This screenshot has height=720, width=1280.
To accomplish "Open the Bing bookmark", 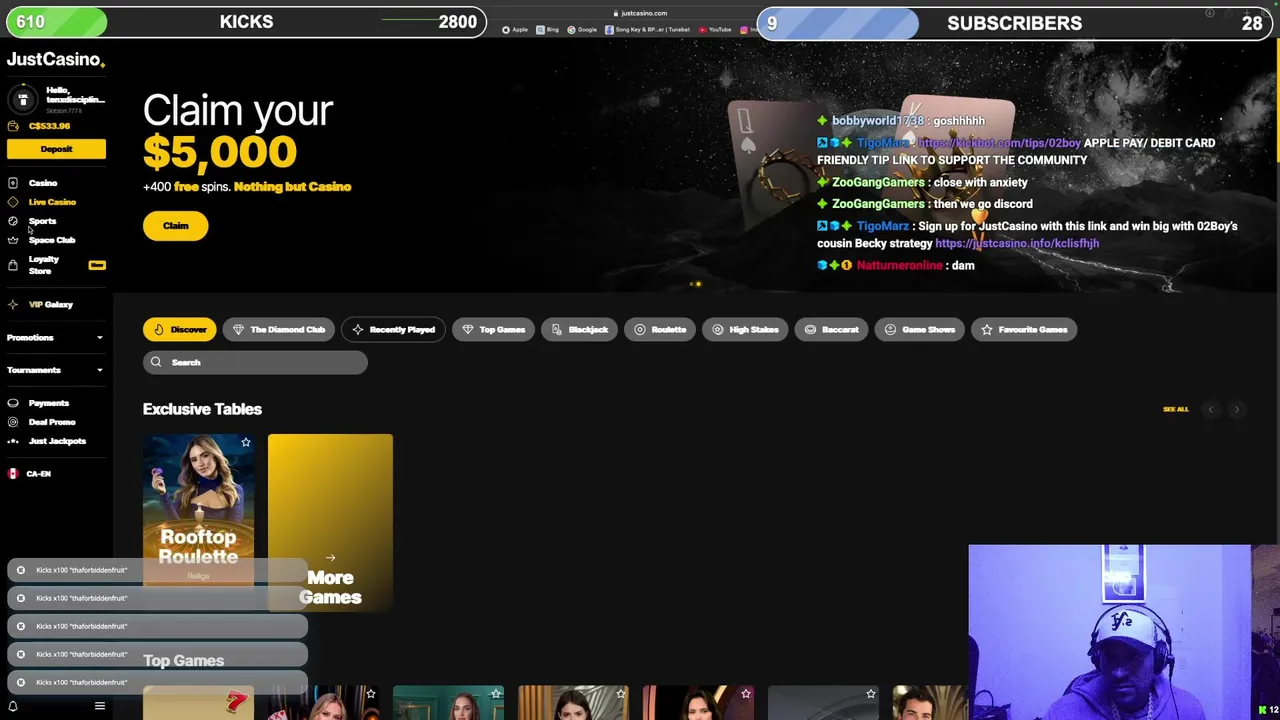I will click(548, 30).
